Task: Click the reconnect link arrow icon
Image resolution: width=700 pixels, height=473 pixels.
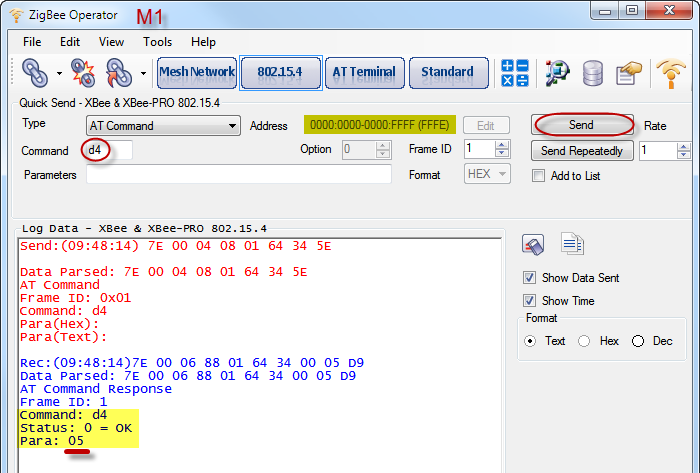Action: (x=119, y=73)
